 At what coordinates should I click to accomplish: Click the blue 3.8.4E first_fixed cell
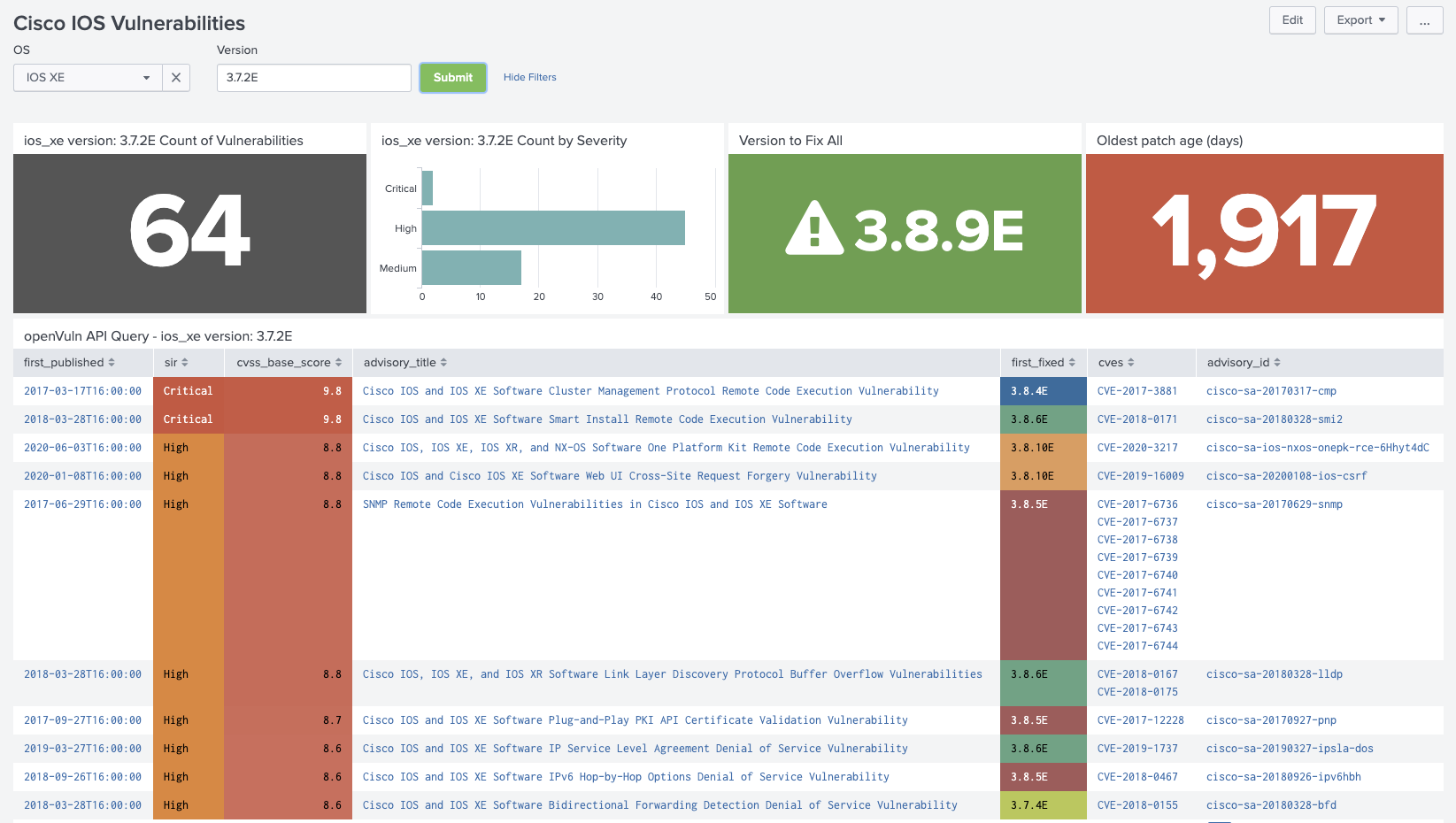1044,391
